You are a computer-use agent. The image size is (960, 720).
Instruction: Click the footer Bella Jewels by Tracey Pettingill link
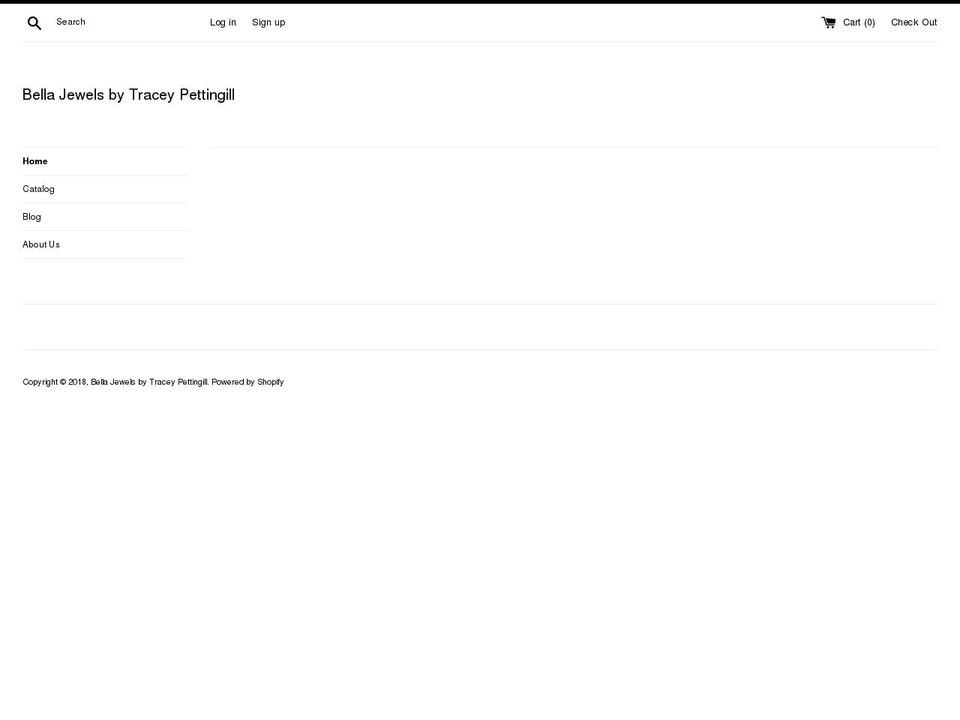coord(149,381)
